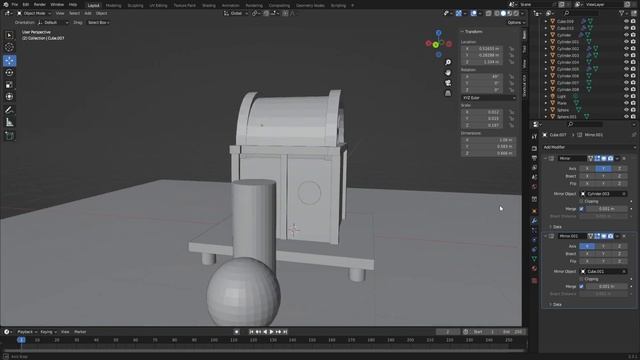Open the Render menu
This screenshot has width=640, height=360.
tap(40, 4)
